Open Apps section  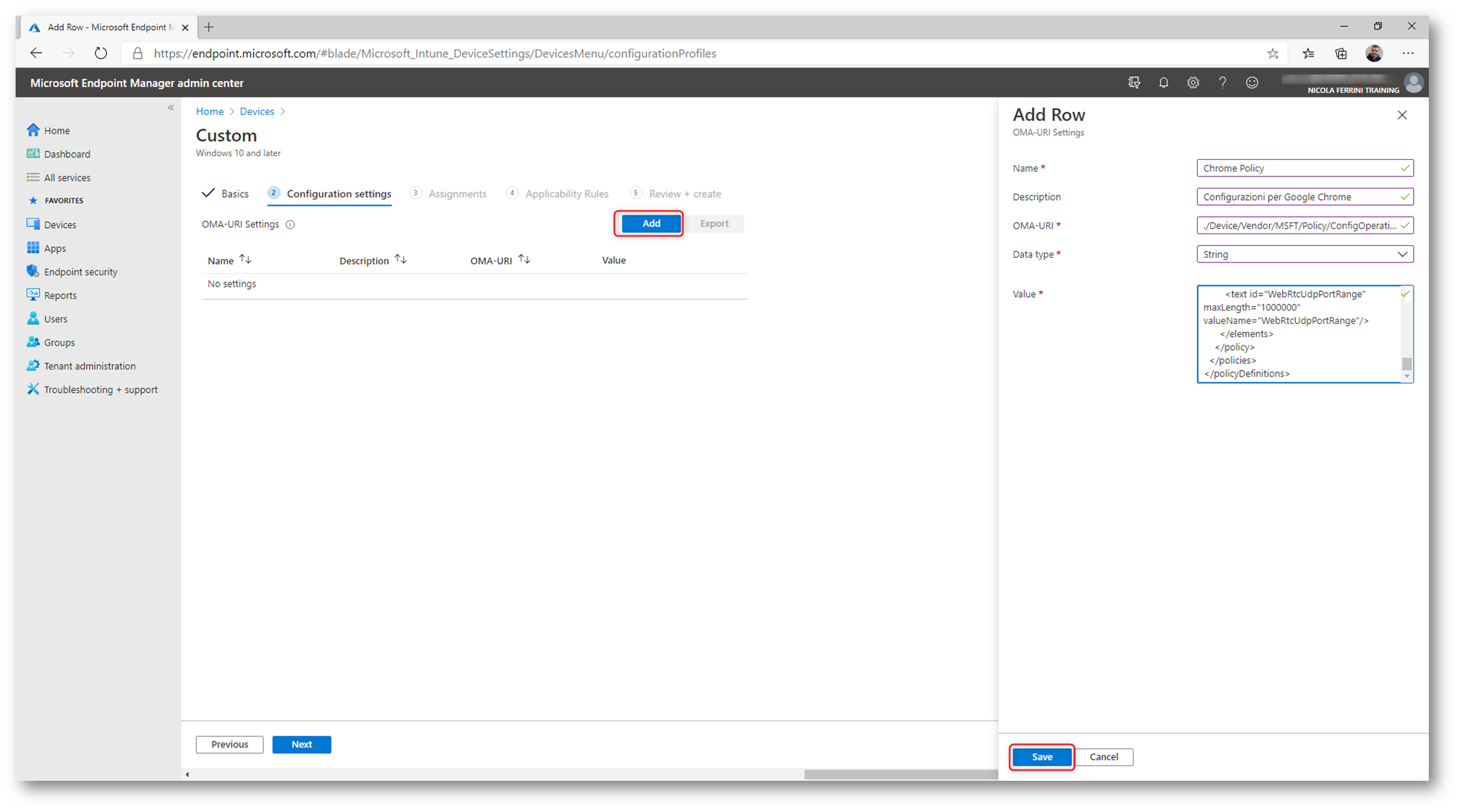pyautogui.click(x=47, y=248)
